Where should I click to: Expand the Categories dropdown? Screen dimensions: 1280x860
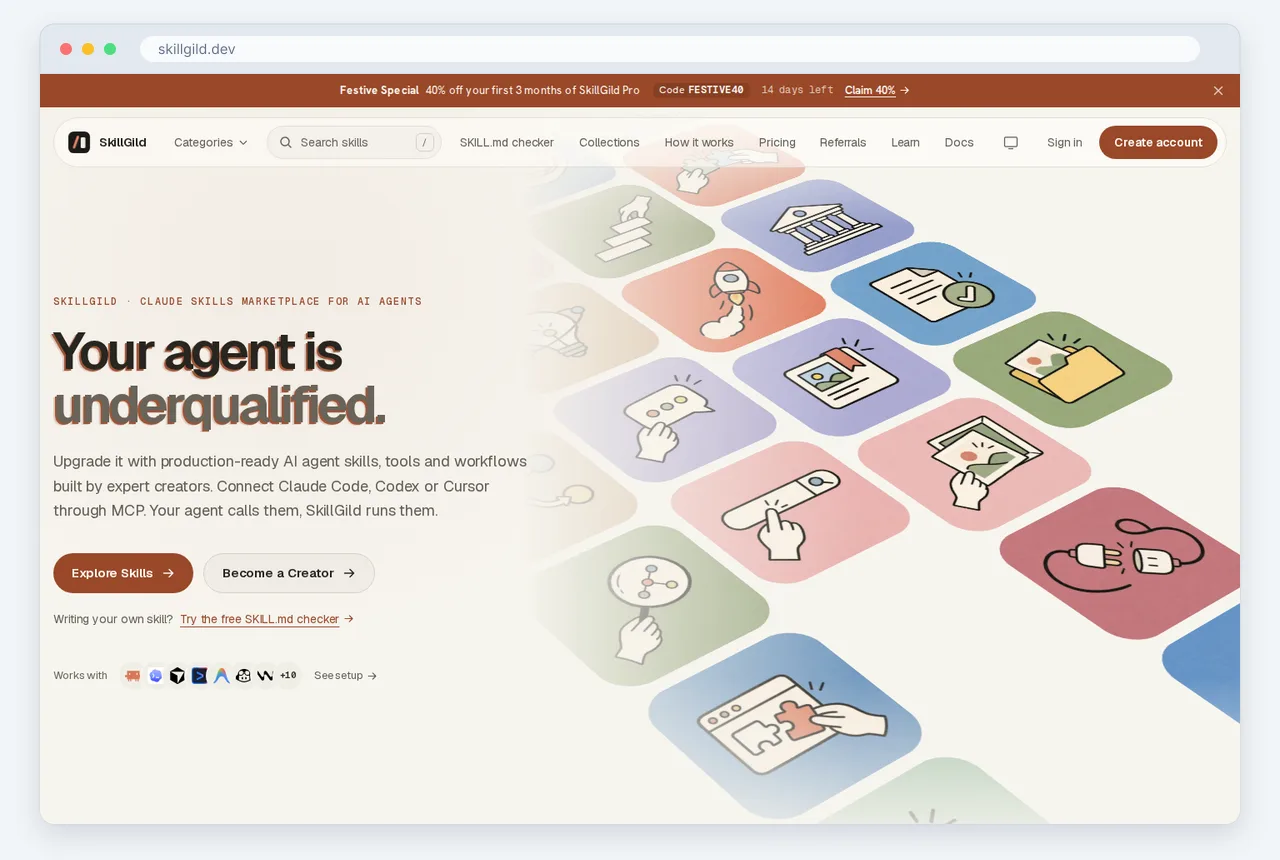[210, 143]
